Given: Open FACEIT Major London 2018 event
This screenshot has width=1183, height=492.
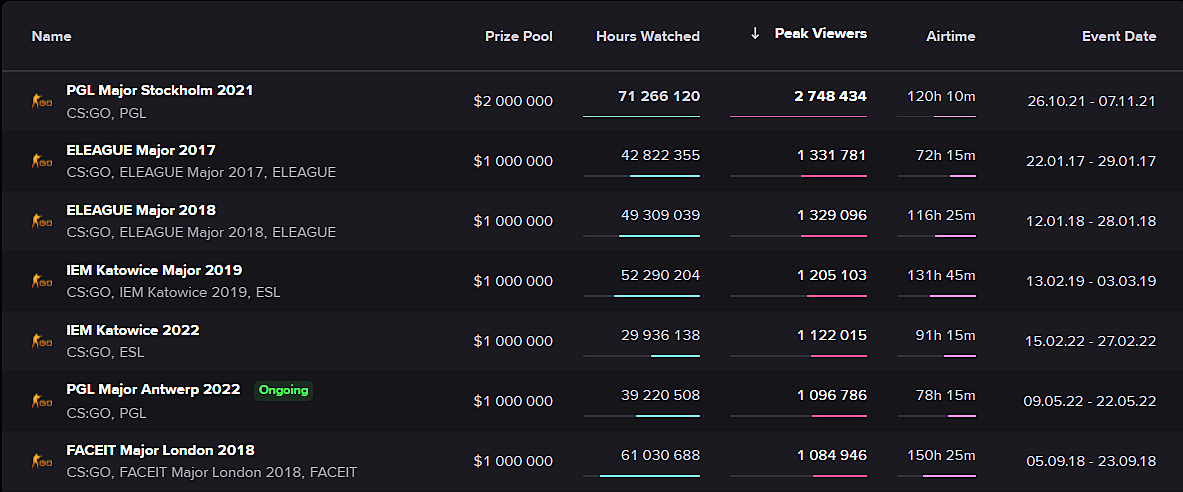Looking at the screenshot, I should (x=160, y=450).
